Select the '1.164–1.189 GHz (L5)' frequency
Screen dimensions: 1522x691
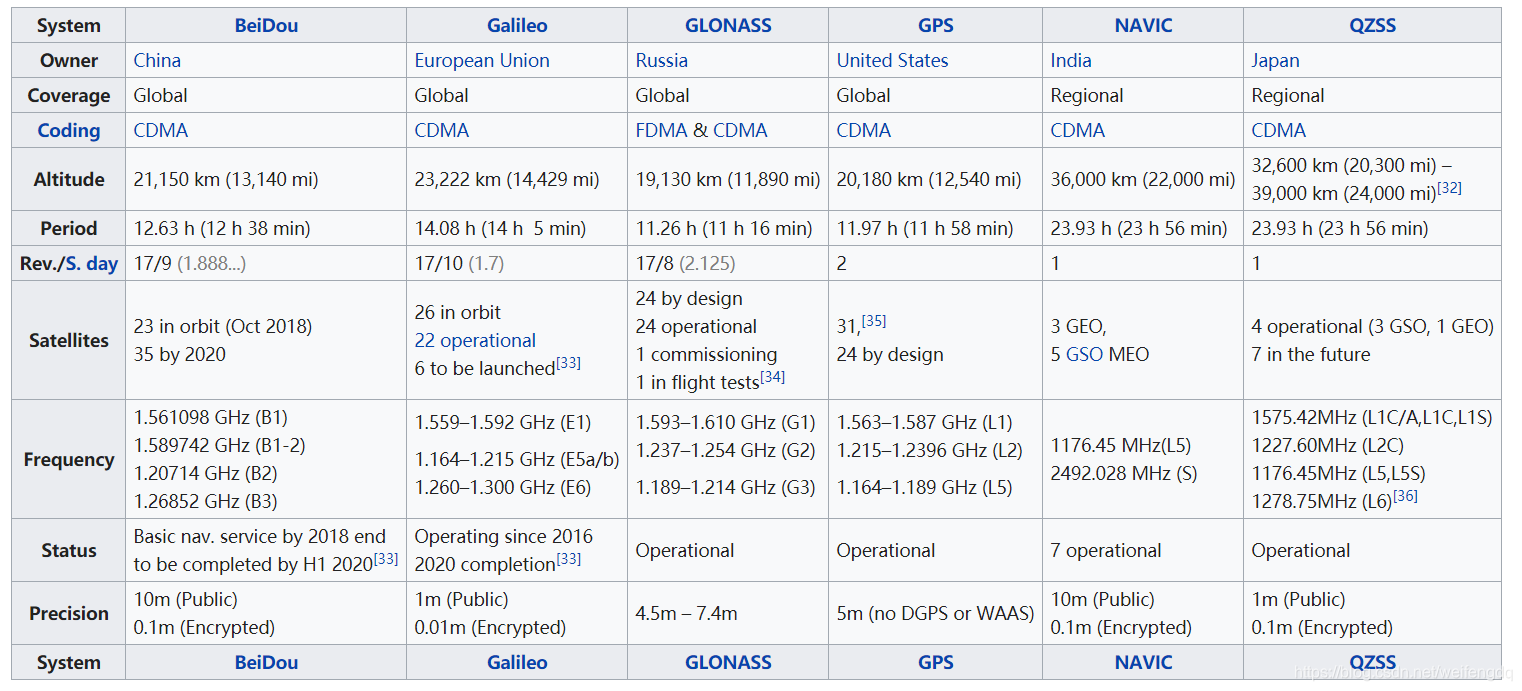(925, 487)
